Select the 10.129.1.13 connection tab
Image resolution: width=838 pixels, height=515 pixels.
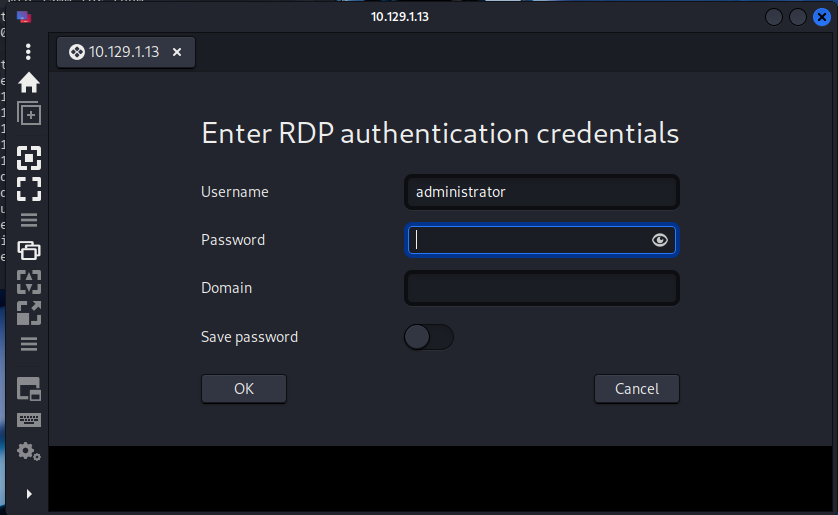pyautogui.click(x=126, y=52)
